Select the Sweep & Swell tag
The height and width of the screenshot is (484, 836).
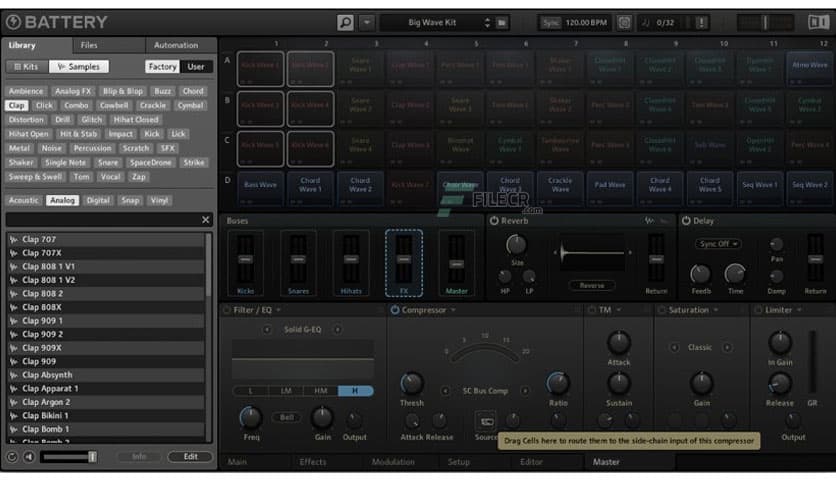(35, 177)
